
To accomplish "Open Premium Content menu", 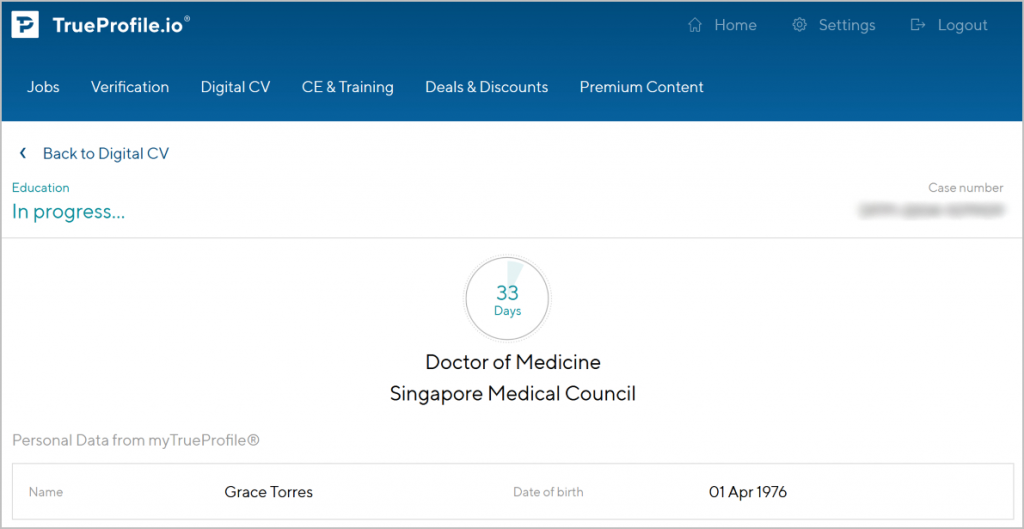I will pyautogui.click(x=641, y=87).
